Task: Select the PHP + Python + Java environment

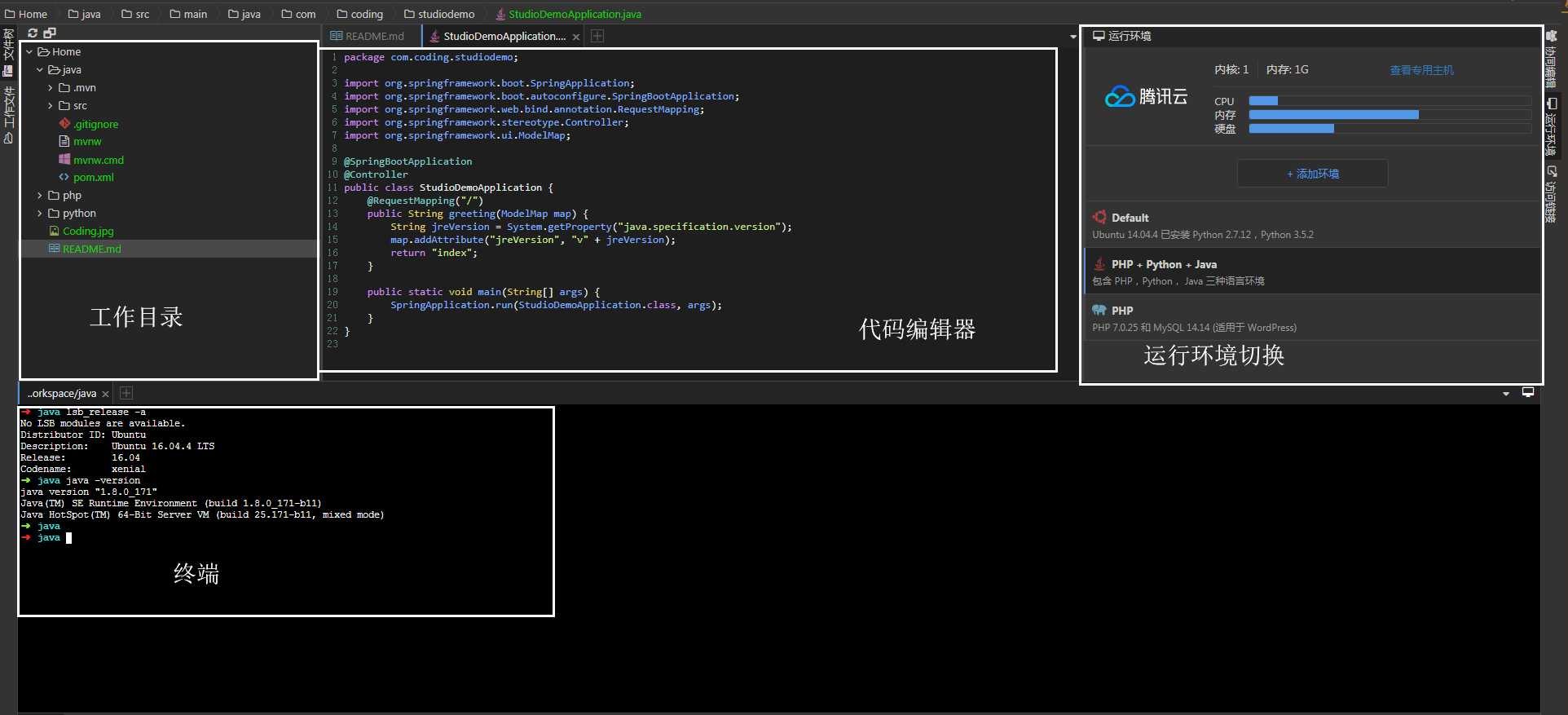Action: (x=1313, y=271)
